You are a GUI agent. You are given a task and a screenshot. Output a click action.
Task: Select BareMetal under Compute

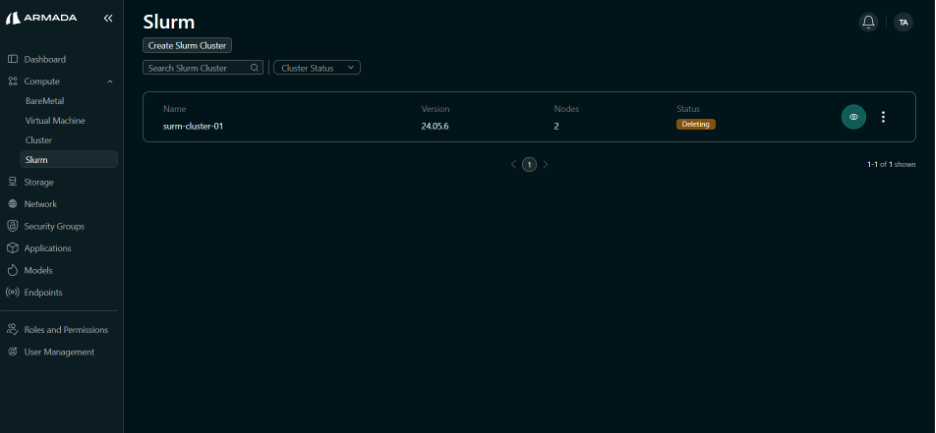coord(44,101)
